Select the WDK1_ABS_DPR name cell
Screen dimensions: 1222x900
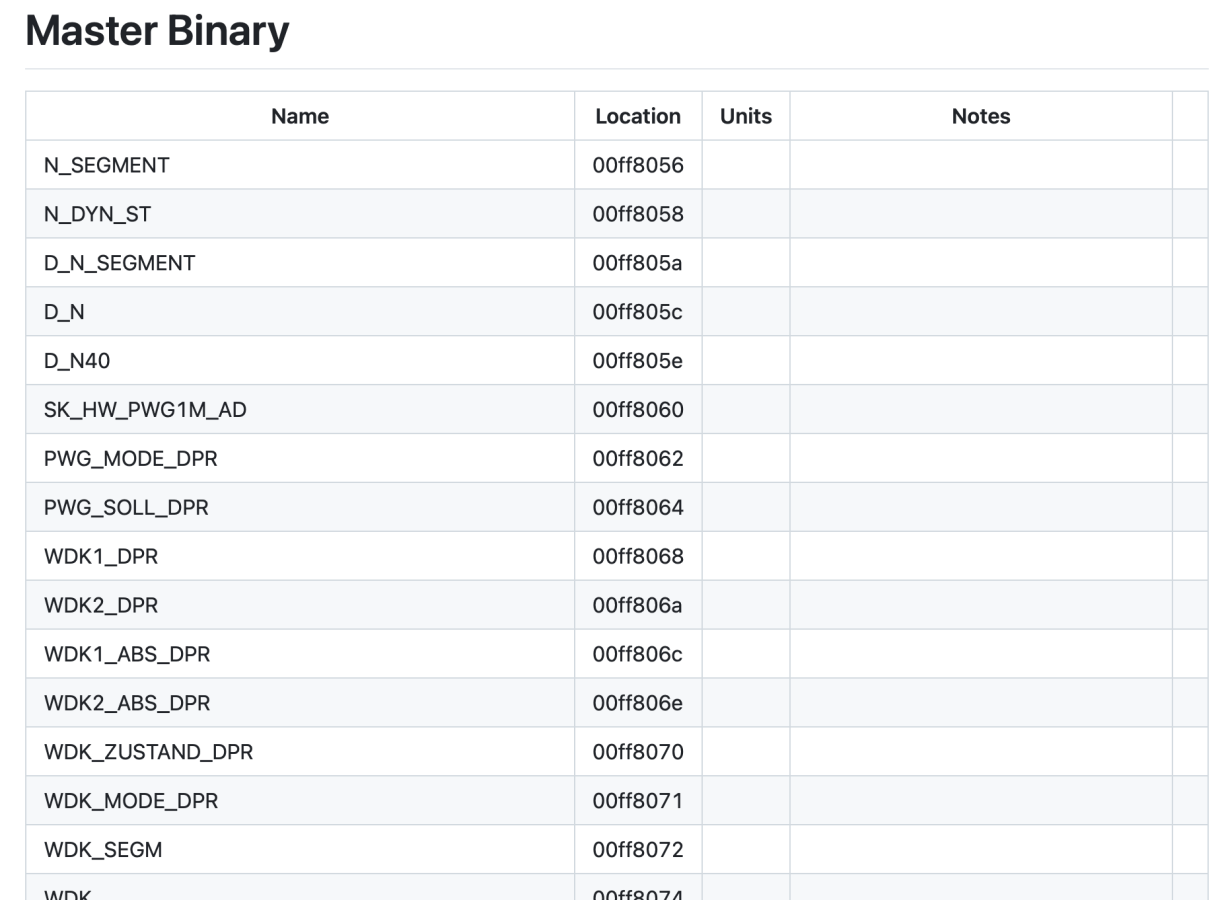pos(127,655)
